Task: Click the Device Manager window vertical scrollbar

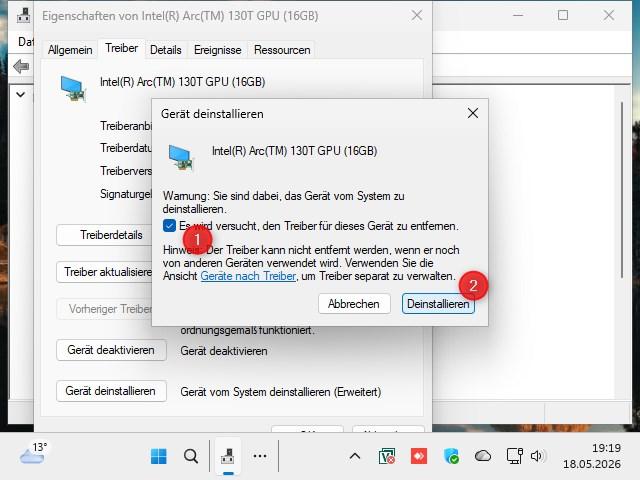Action: (x=622, y=190)
